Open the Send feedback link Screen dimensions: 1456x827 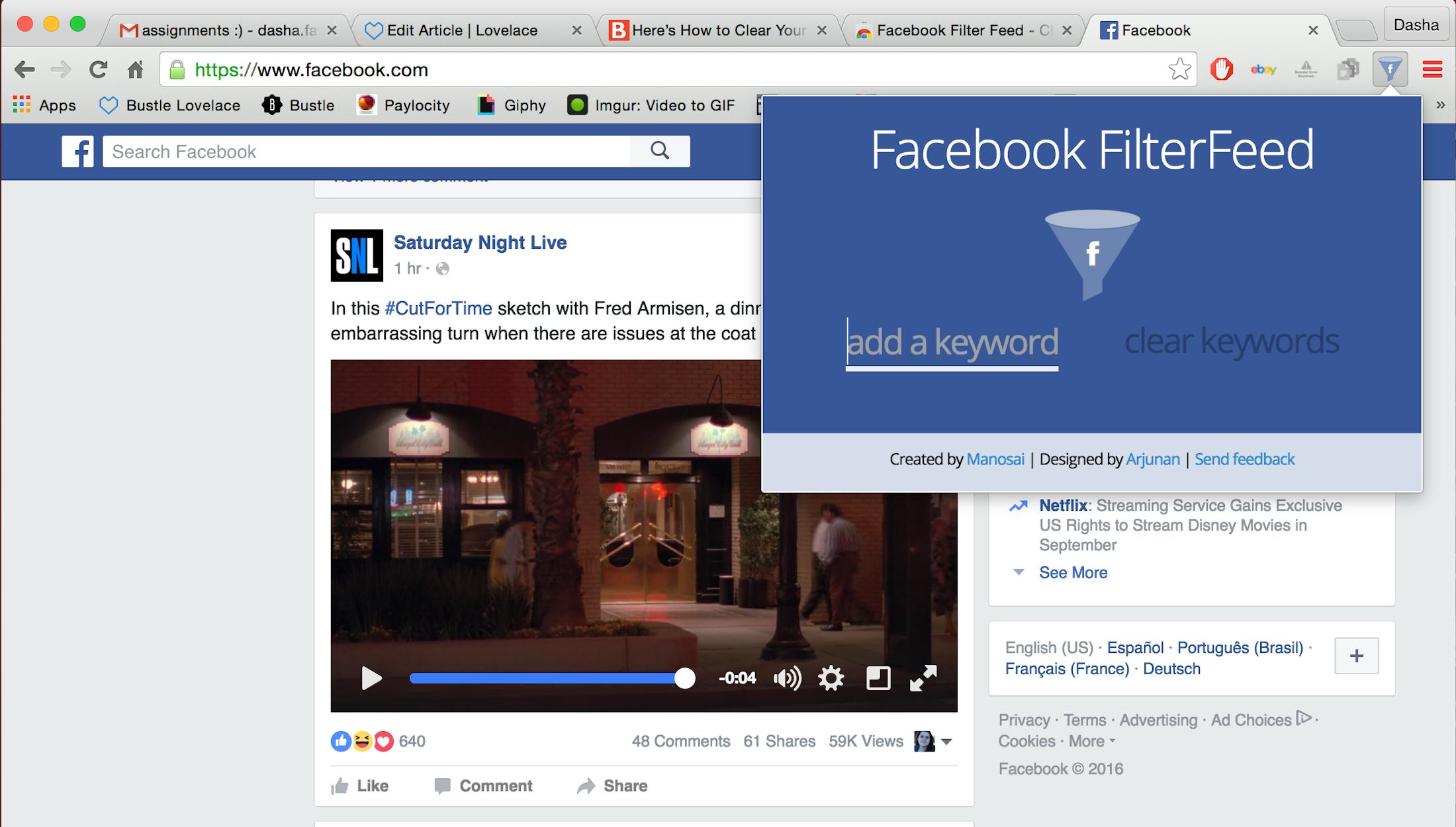pyautogui.click(x=1244, y=458)
